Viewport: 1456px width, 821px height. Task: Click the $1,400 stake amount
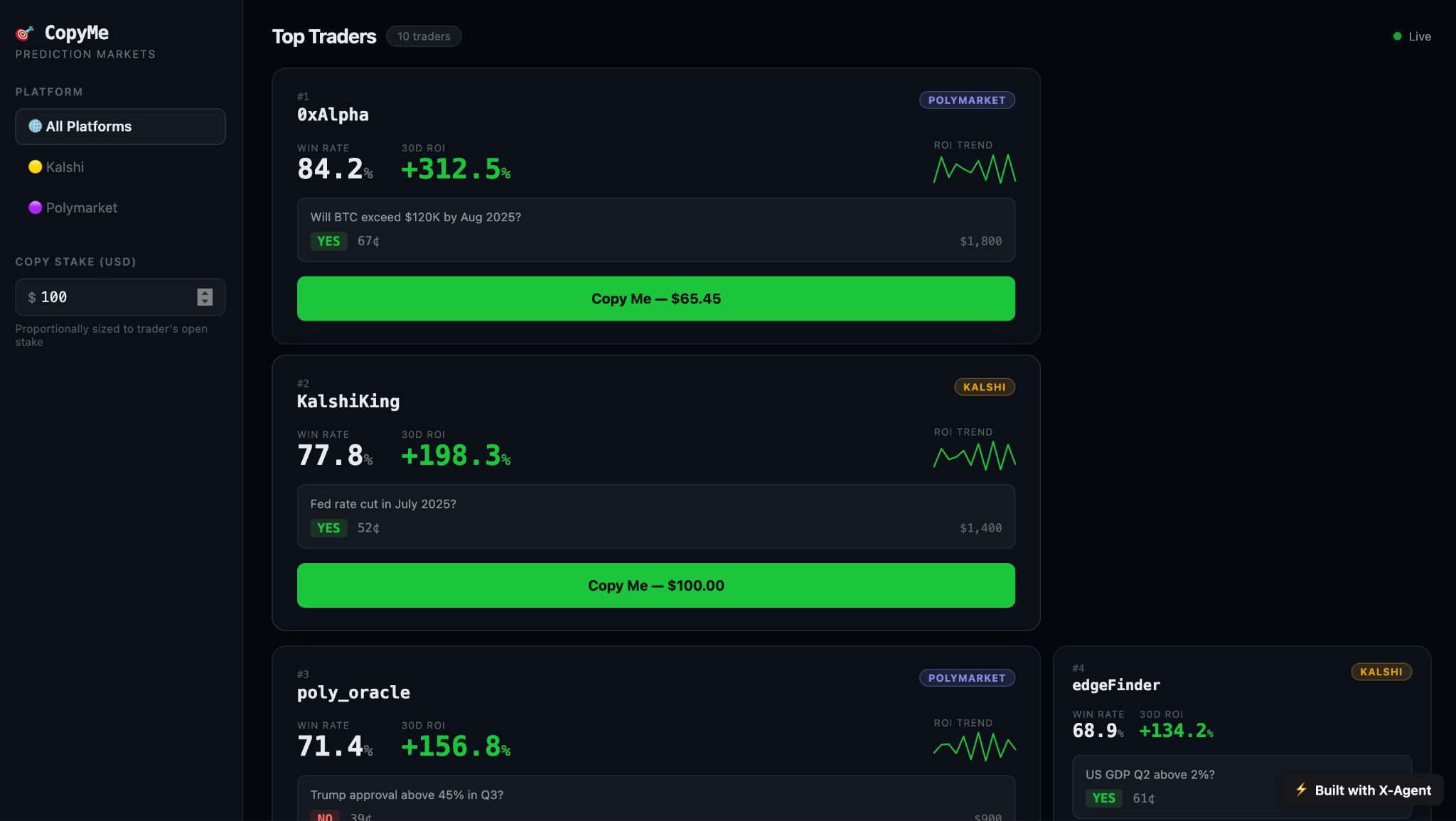click(x=980, y=528)
